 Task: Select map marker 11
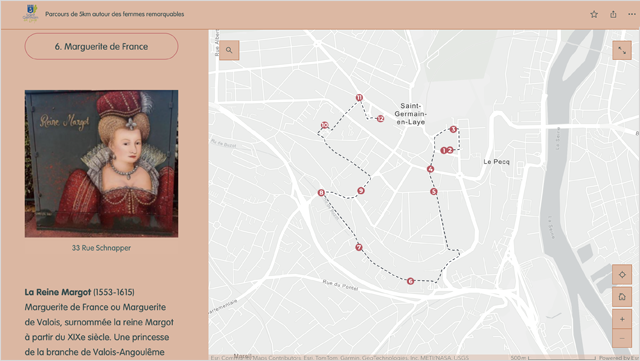(x=359, y=97)
